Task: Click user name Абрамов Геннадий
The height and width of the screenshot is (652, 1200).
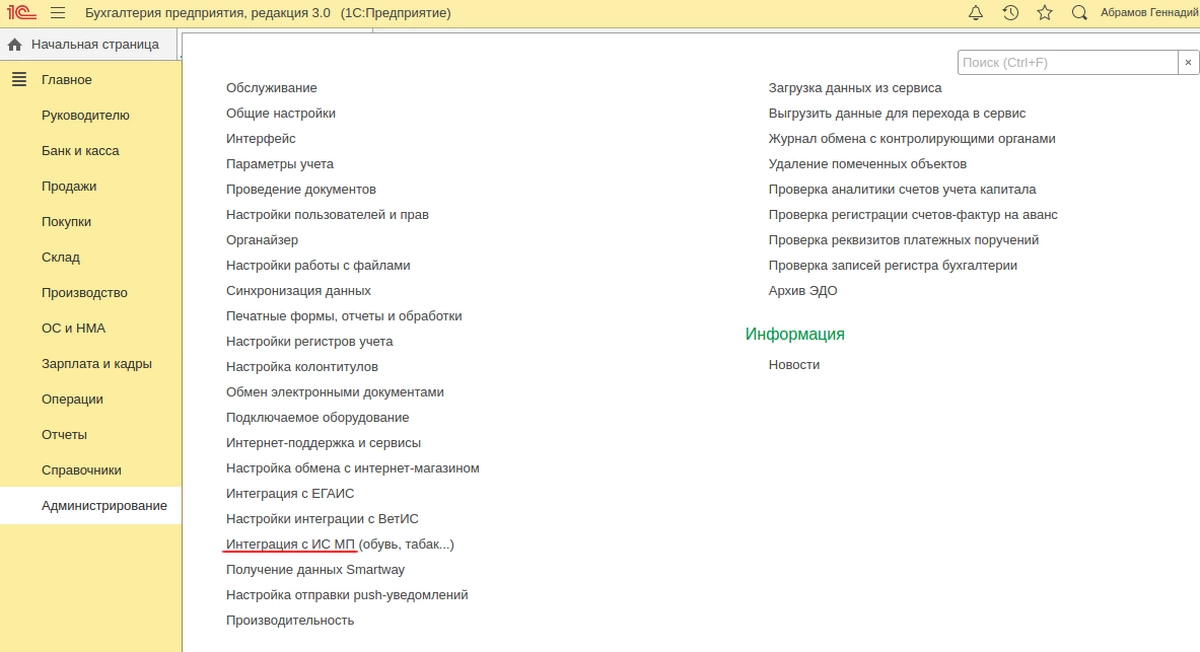Action: pyautogui.click(x=1149, y=13)
